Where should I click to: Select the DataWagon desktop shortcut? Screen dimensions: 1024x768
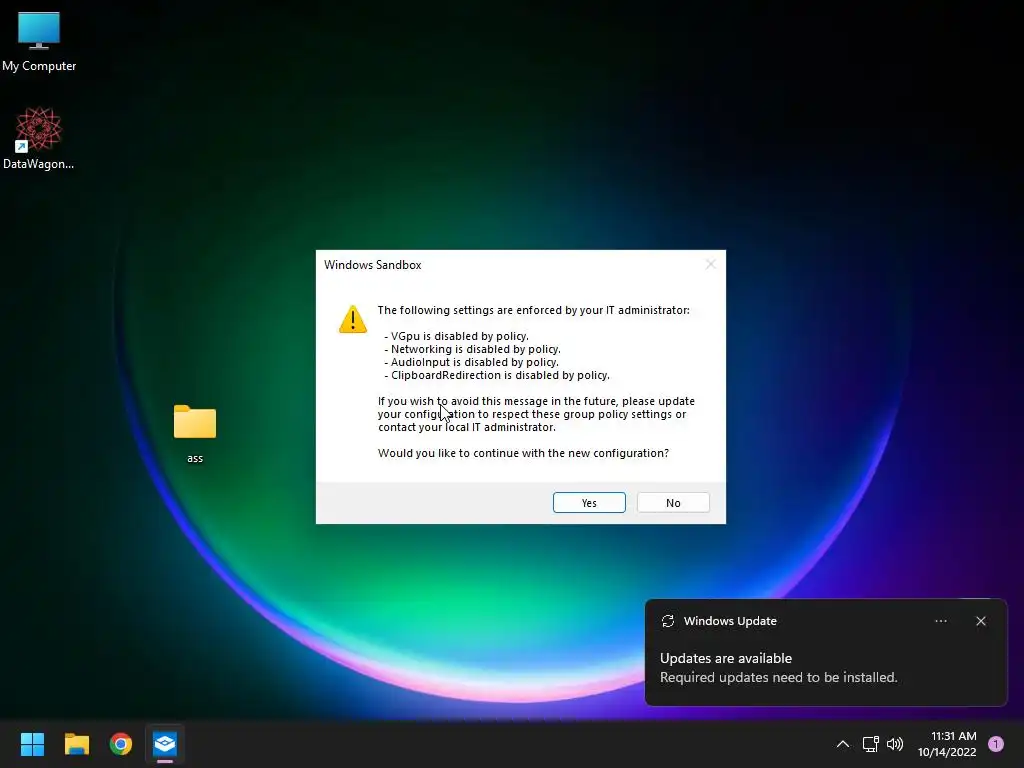tap(39, 138)
